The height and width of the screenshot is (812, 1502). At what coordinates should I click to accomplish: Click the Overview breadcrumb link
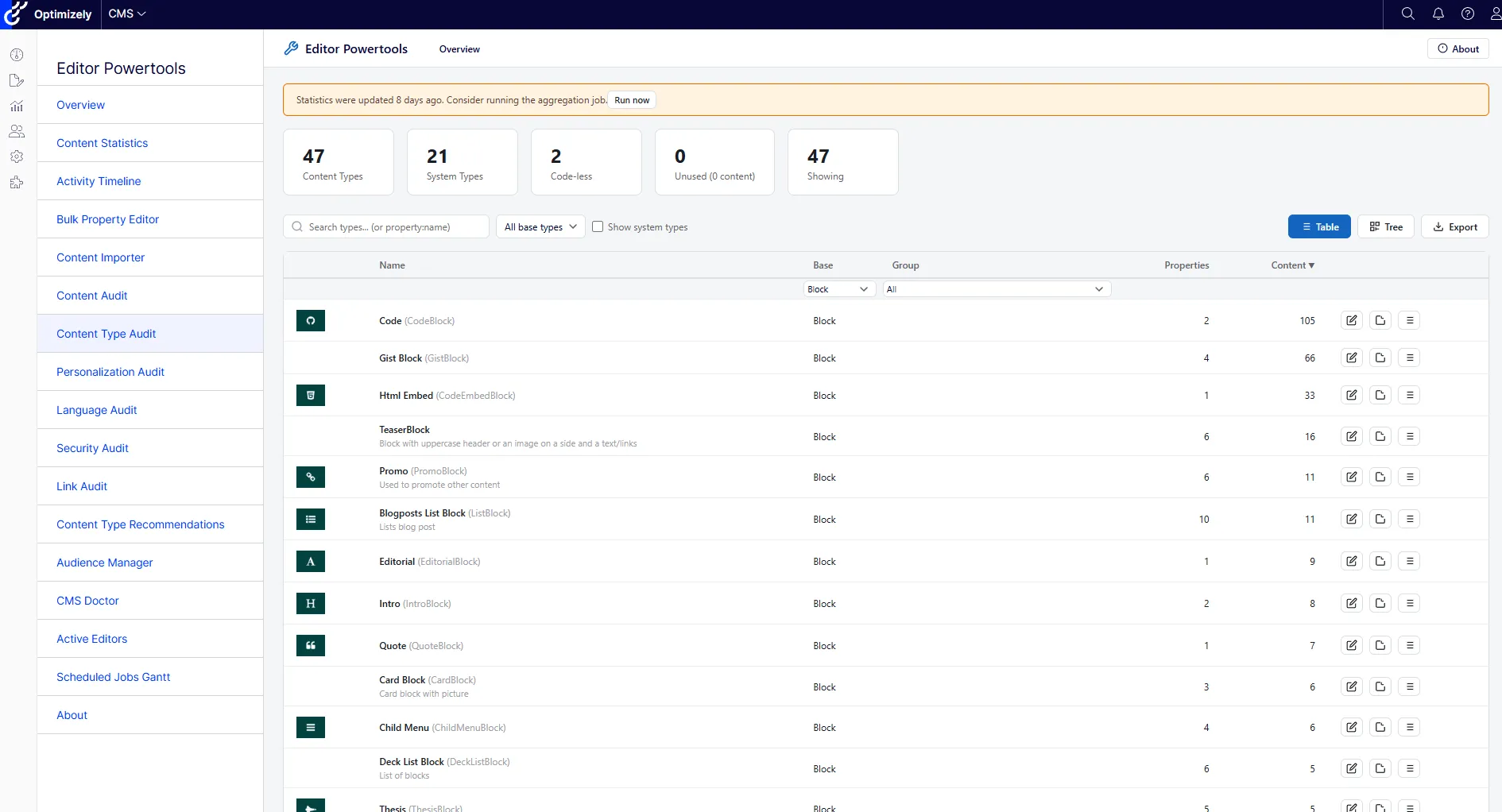pos(459,49)
